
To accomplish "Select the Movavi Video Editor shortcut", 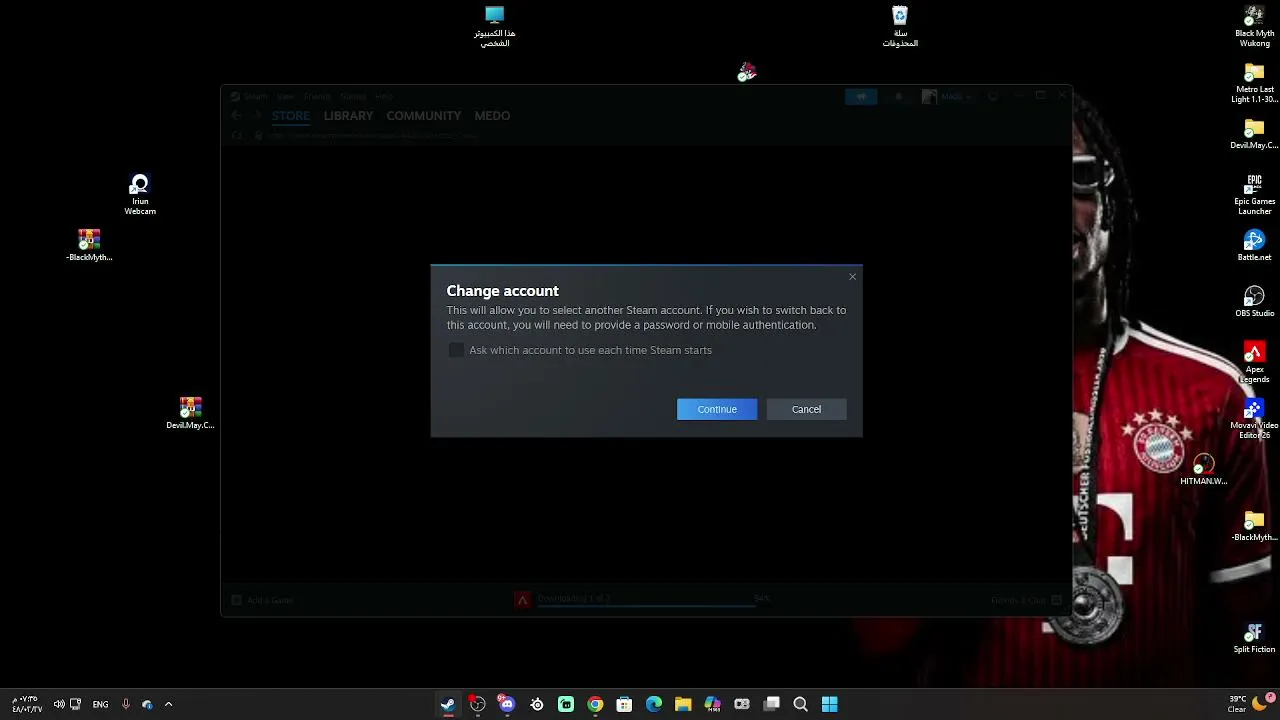I will pyautogui.click(x=1254, y=419).
